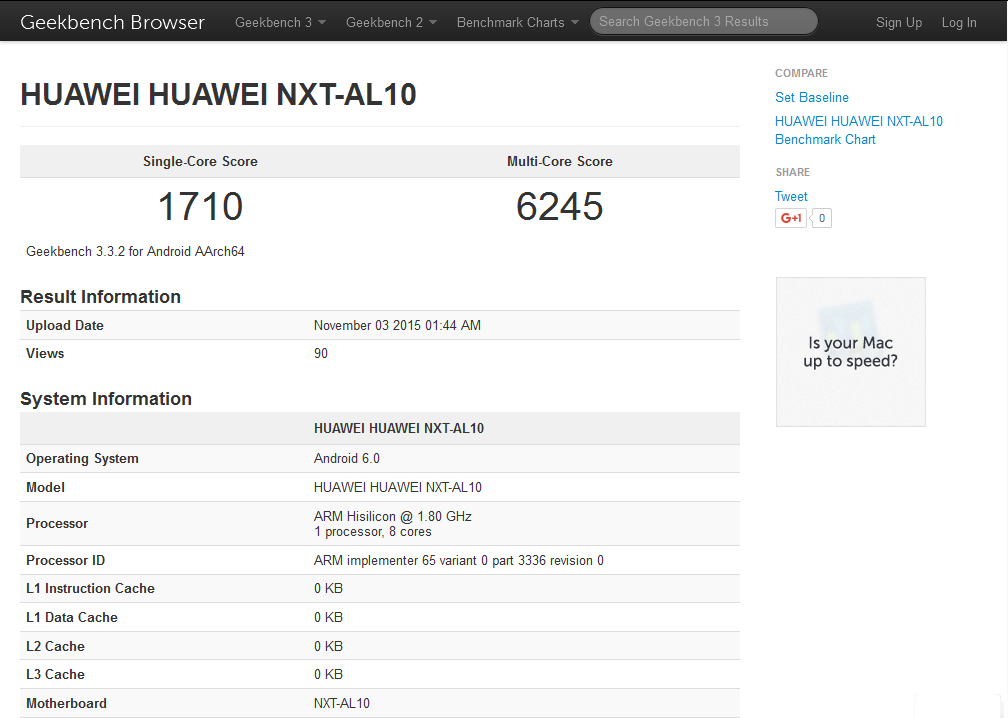
Task: Click the Set Baseline link
Action: click(x=812, y=97)
